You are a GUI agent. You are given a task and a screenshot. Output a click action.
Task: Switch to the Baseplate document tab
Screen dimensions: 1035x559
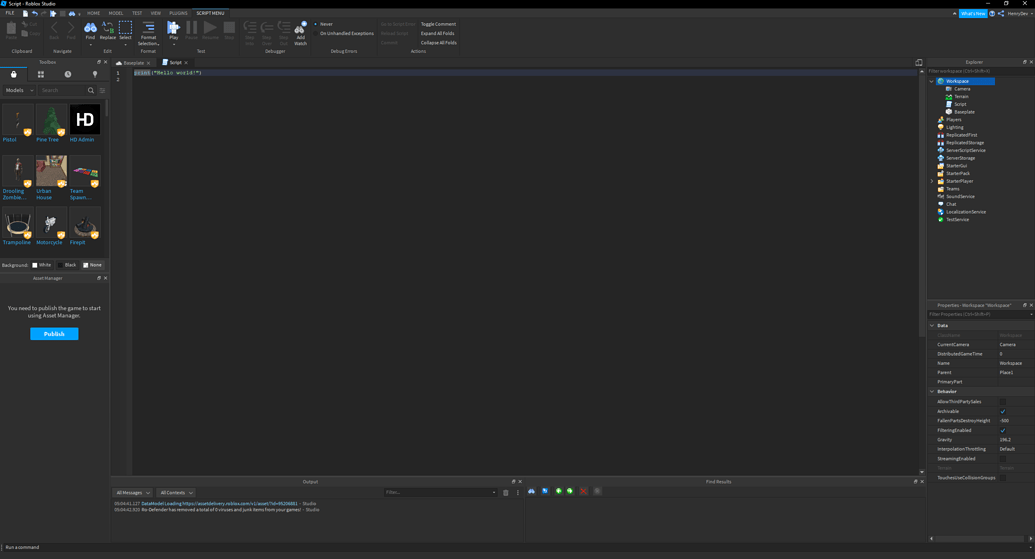pos(133,63)
